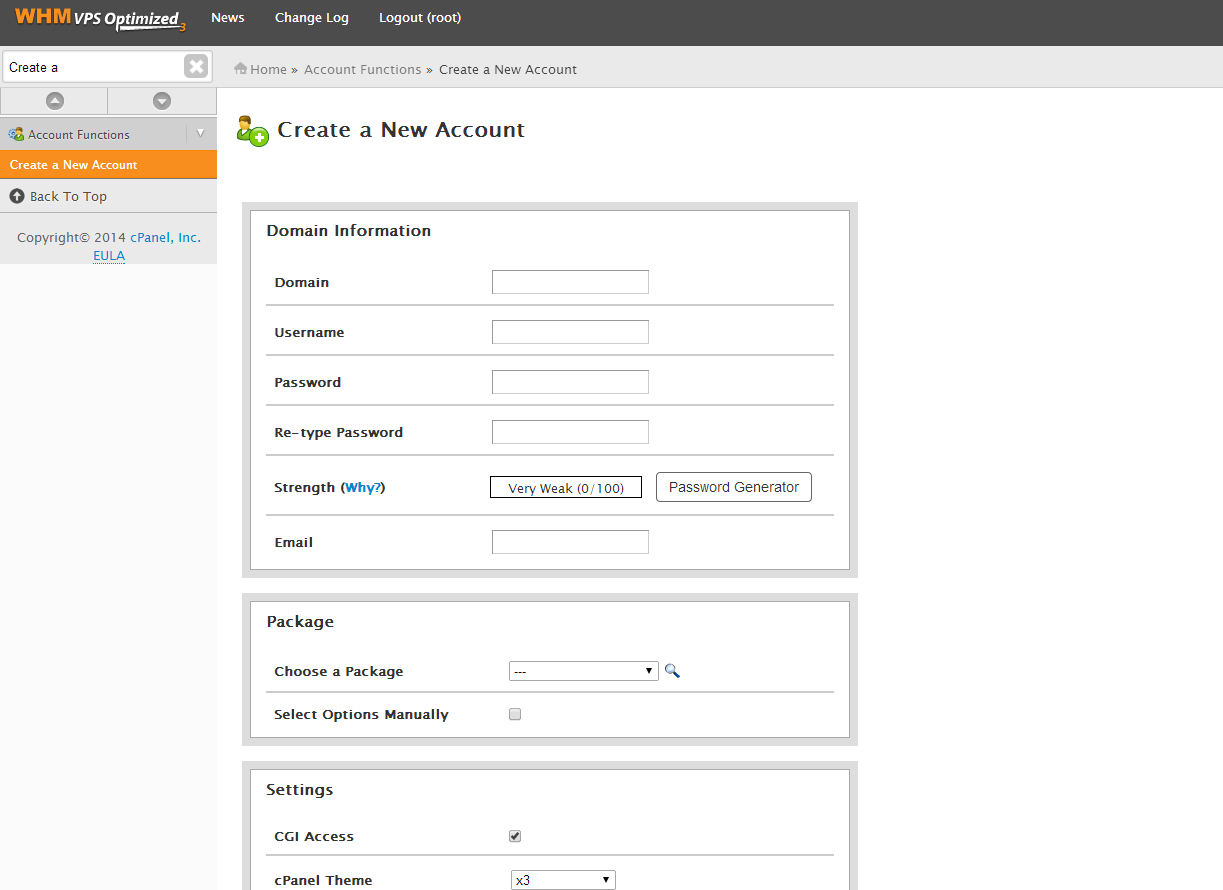Screen dimensions: 1223x890
Task: Click the Account Functions group icon
Action: pos(16,134)
